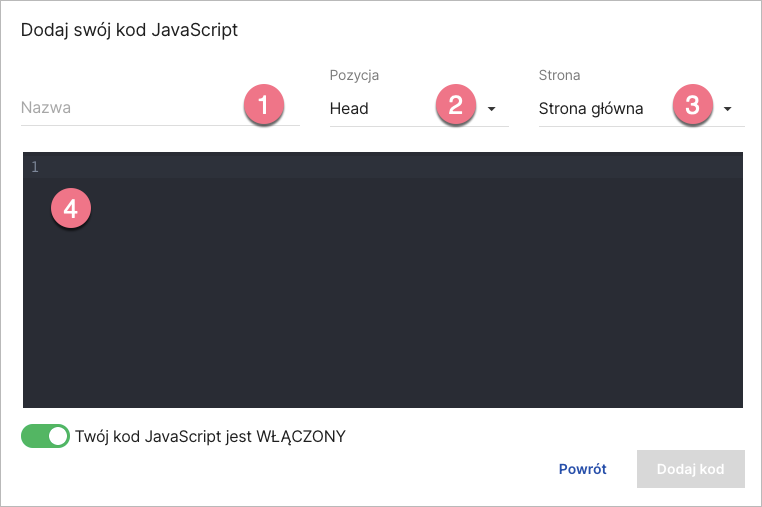Expand the Strona dropdown arrow

point(728,109)
